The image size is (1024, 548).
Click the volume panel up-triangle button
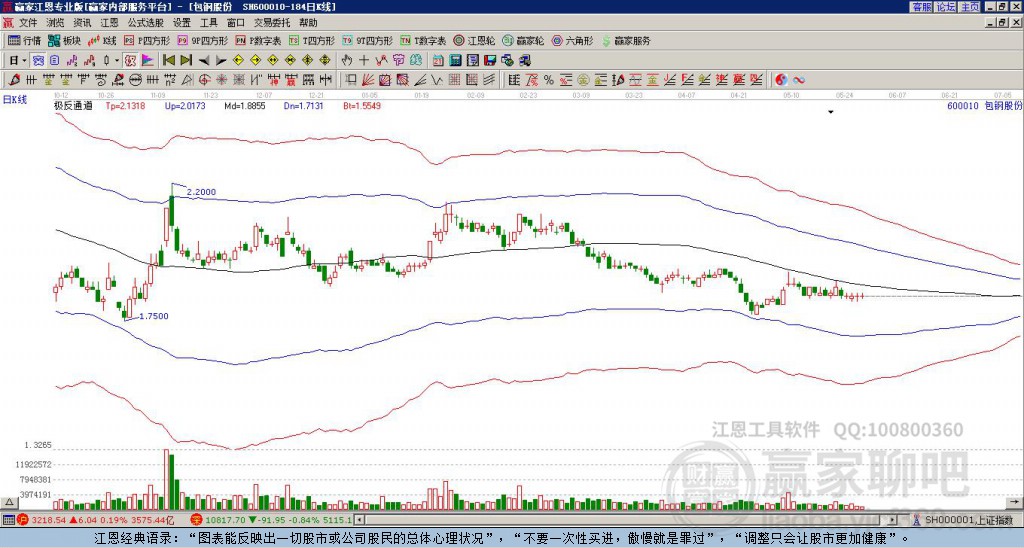click(9, 504)
